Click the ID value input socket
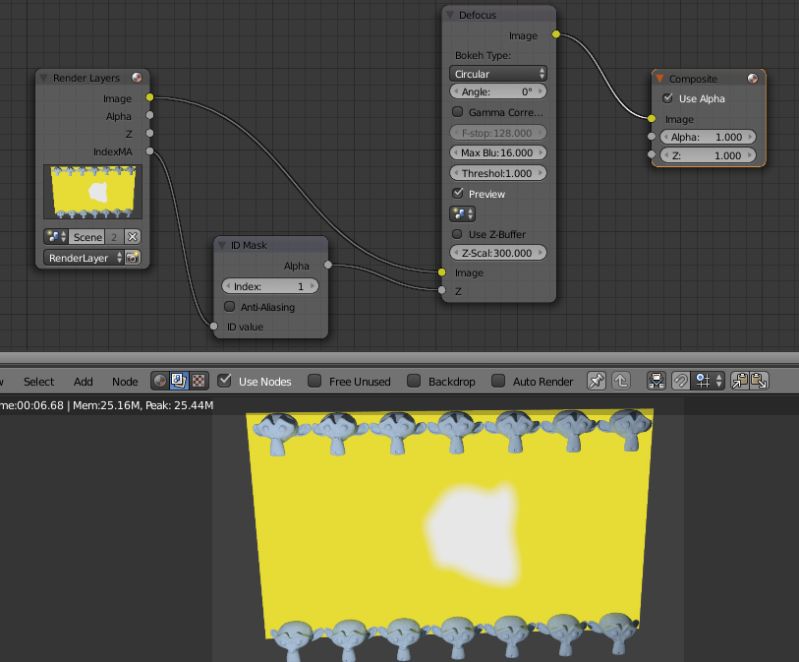The width and height of the screenshot is (799, 662). click(214, 326)
